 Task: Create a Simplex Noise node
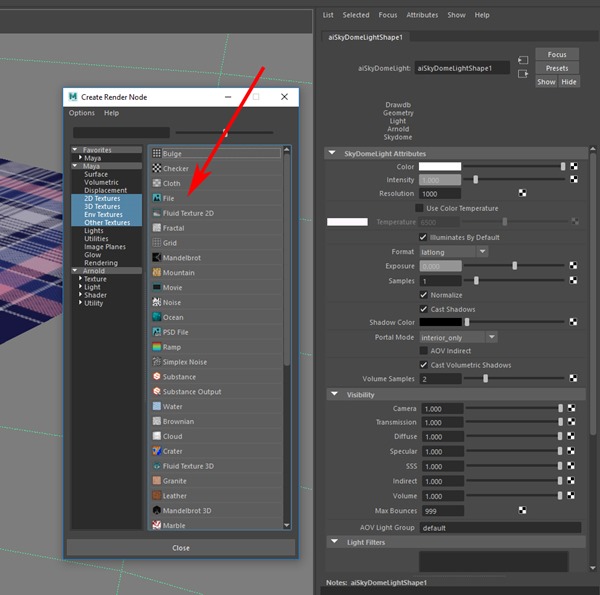tap(216, 362)
